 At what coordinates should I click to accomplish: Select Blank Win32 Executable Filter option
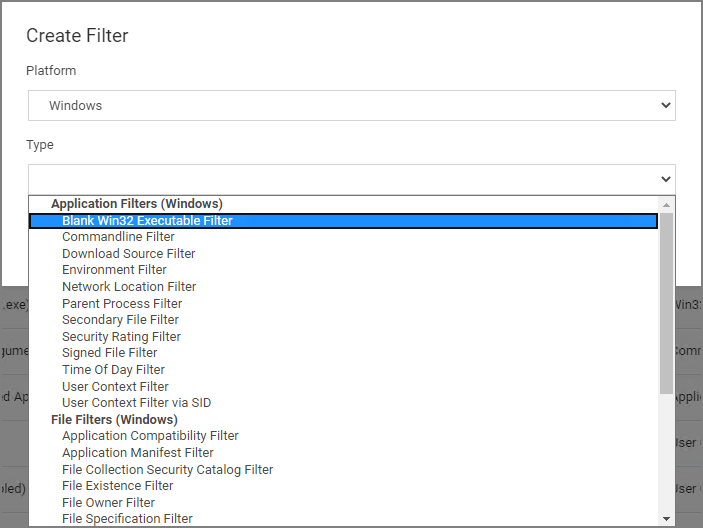[x=343, y=221]
